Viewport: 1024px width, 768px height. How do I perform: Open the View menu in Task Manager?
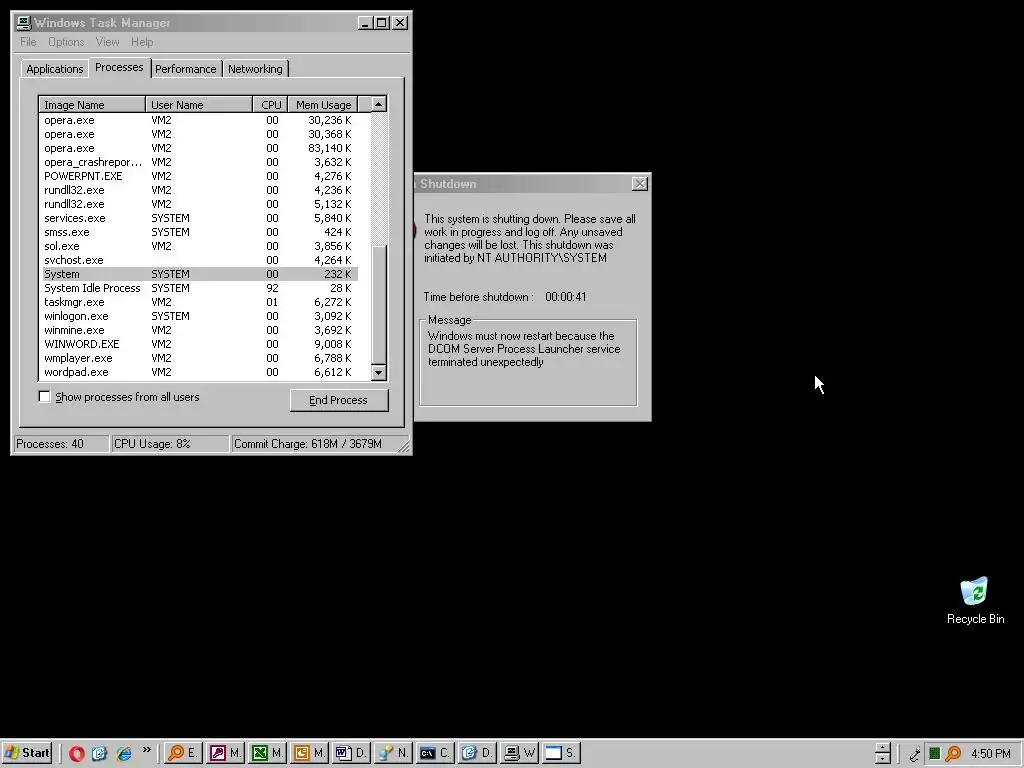point(107,42)
